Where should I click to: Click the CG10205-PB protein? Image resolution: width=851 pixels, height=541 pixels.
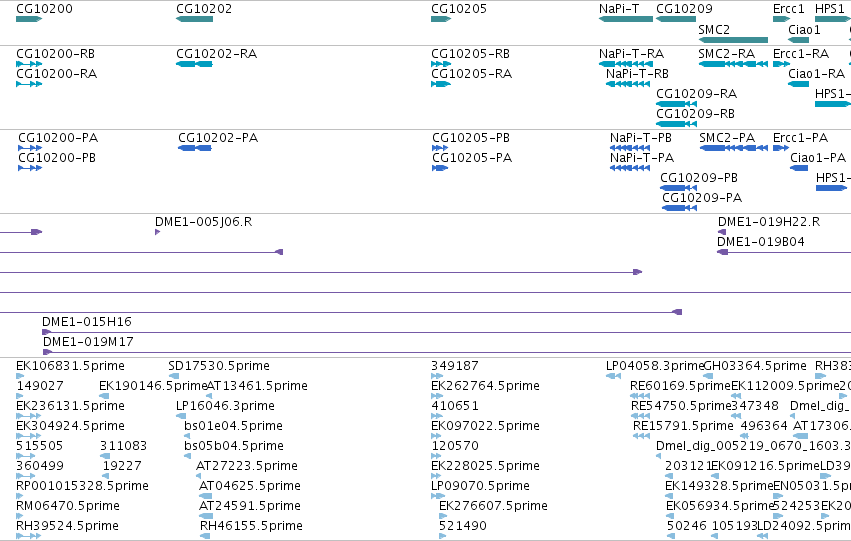coord(440,148)
